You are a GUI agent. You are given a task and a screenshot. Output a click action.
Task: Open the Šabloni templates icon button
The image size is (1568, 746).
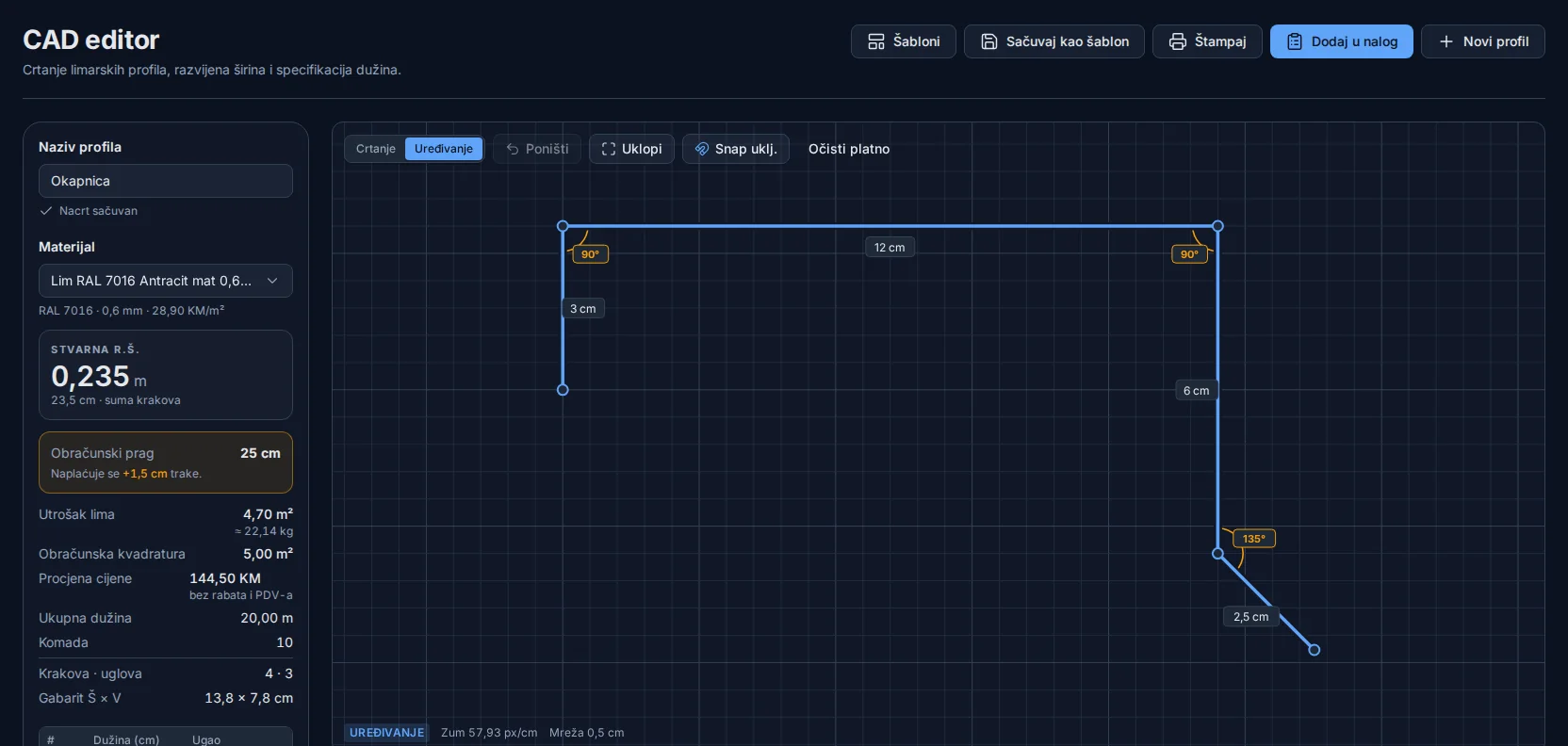876,41
